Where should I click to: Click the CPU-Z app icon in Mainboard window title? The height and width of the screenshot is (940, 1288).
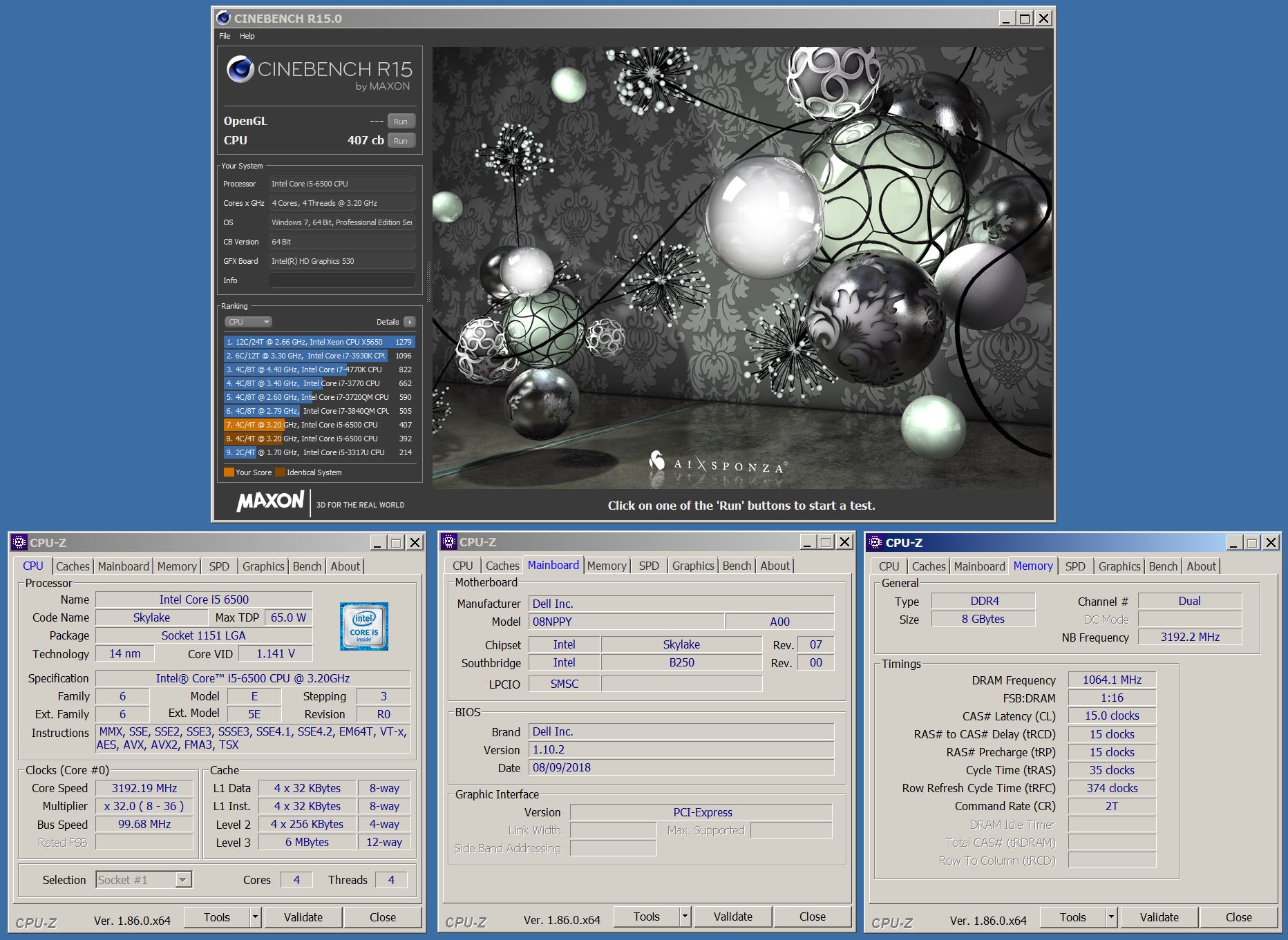(449, 541)
